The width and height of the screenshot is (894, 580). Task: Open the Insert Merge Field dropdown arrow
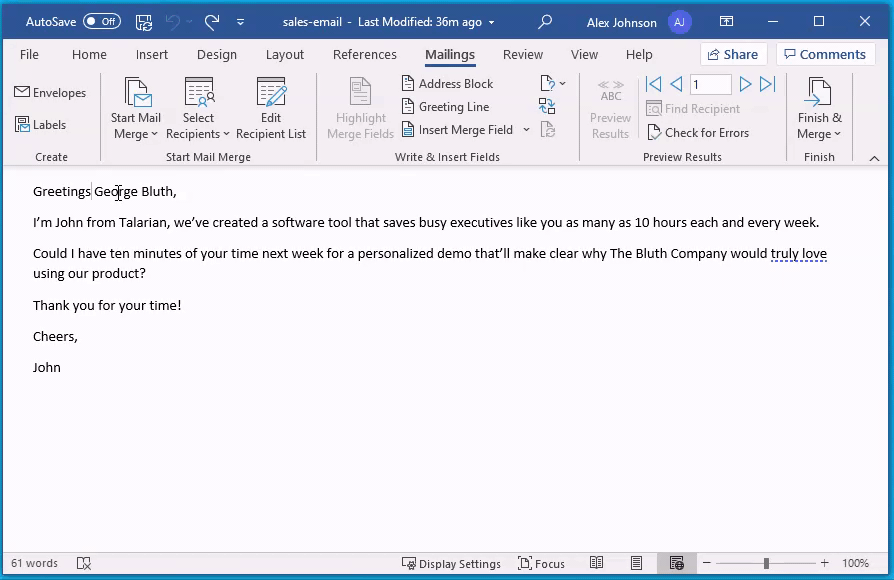tap(527, 129)
